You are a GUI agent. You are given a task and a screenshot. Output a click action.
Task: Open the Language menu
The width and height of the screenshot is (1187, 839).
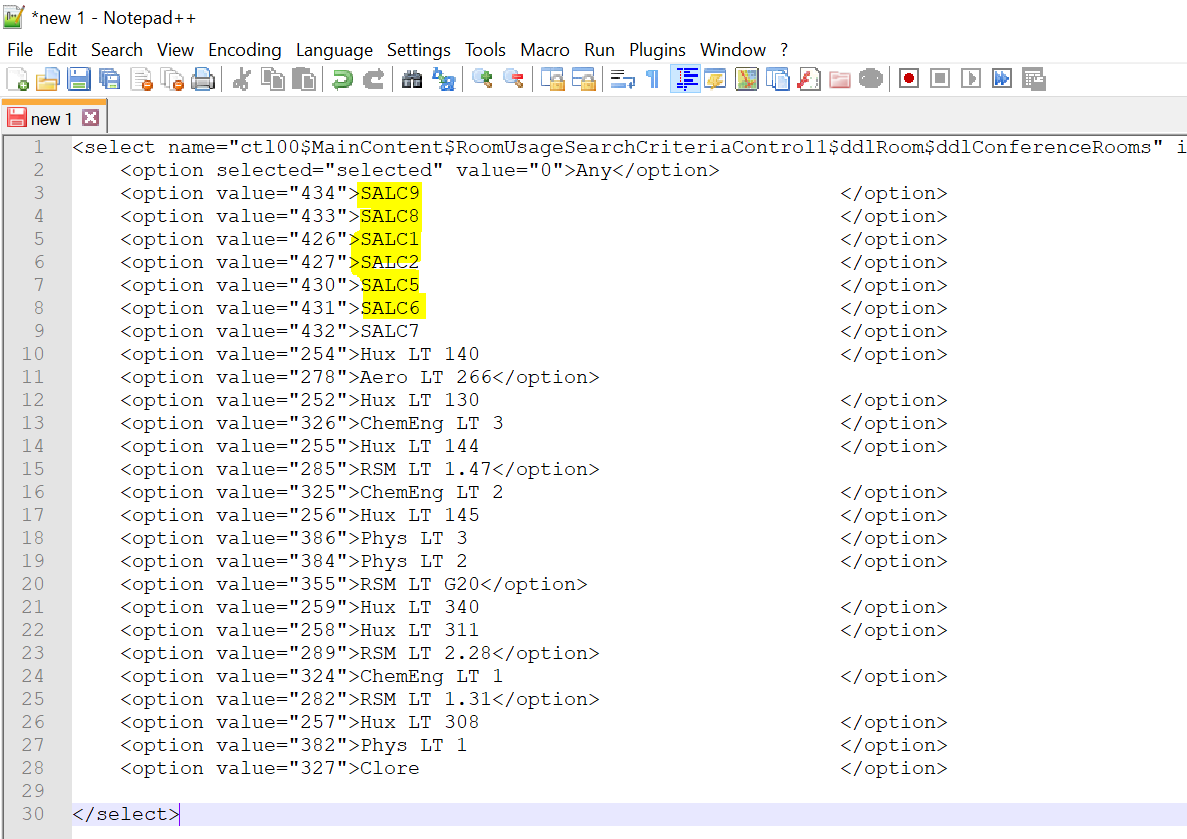(334, 50)
